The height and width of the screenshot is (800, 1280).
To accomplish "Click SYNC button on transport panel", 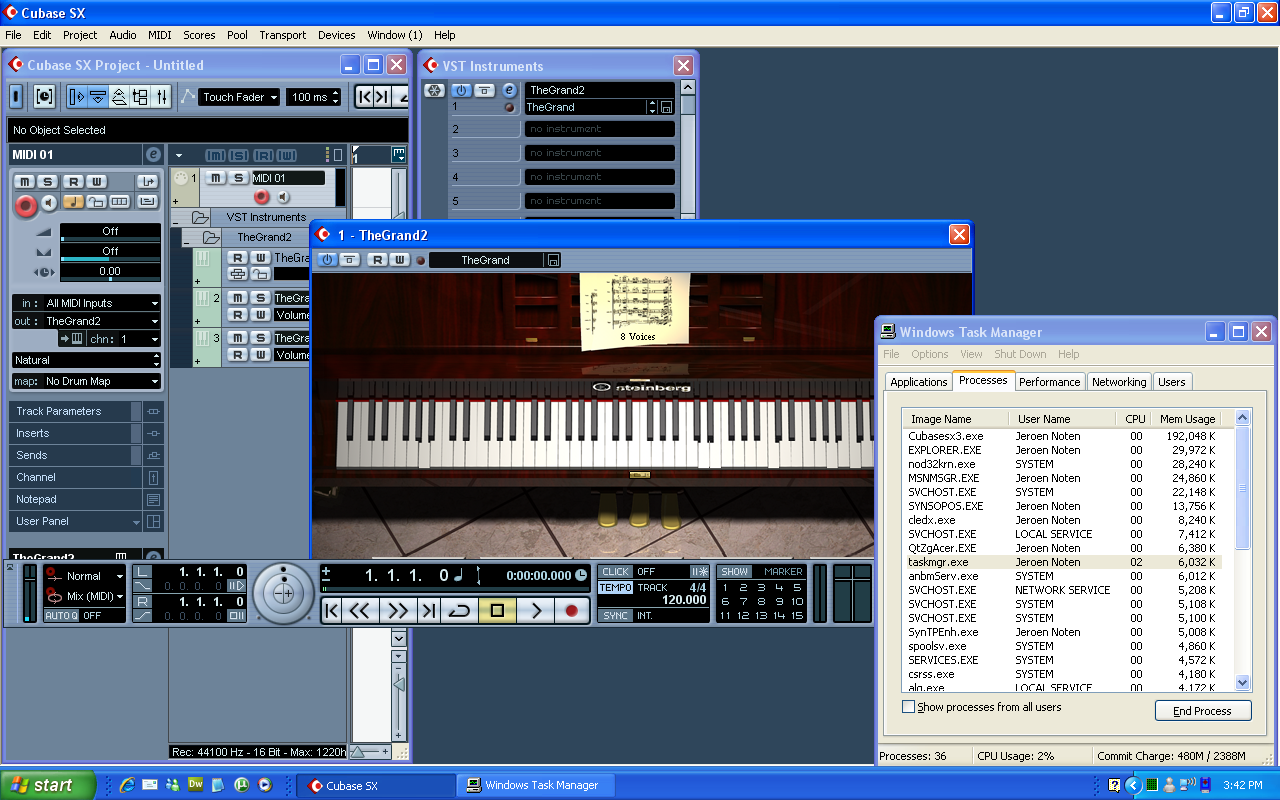I will pos(615,615).
